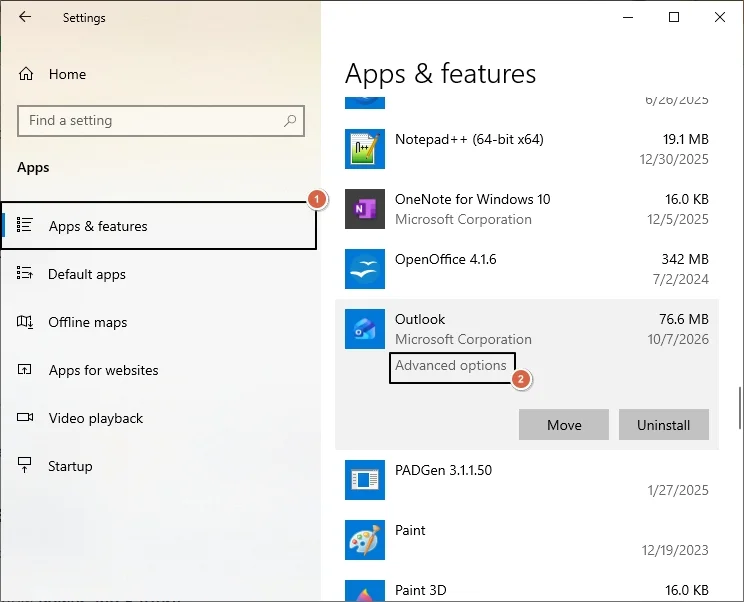Select OneNote for Windows 10 entry
The image size is (744, 602).
pyautogui.click(x=473, y=199)
